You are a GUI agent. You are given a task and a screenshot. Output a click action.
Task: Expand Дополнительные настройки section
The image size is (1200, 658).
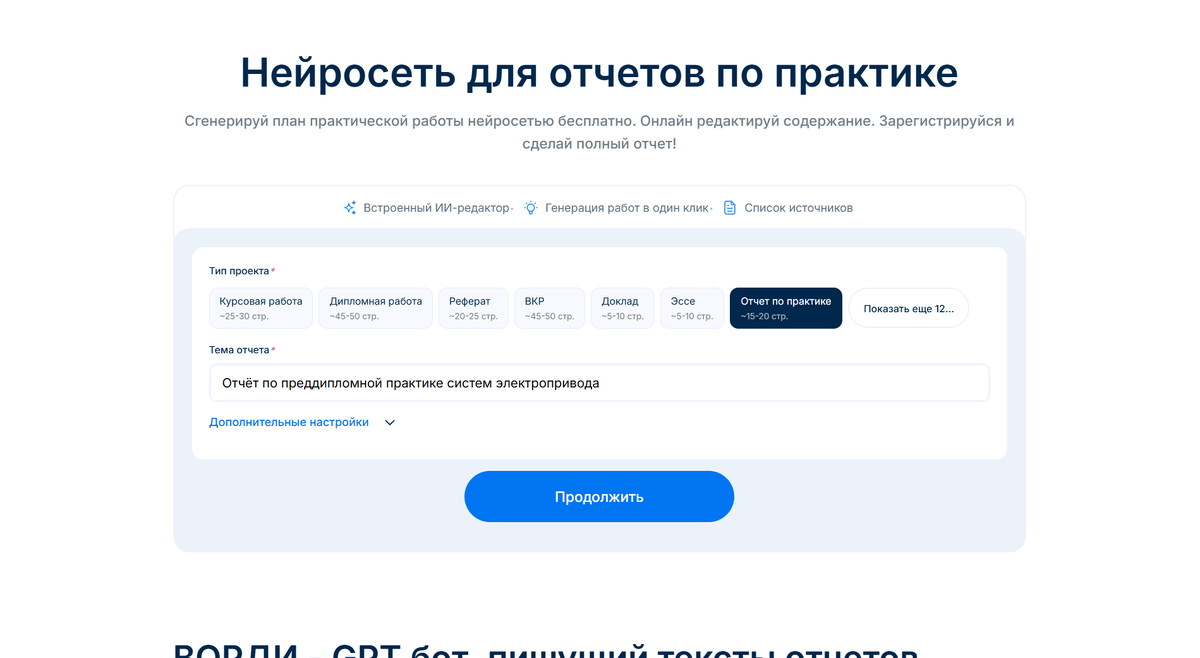coord(288,422)
